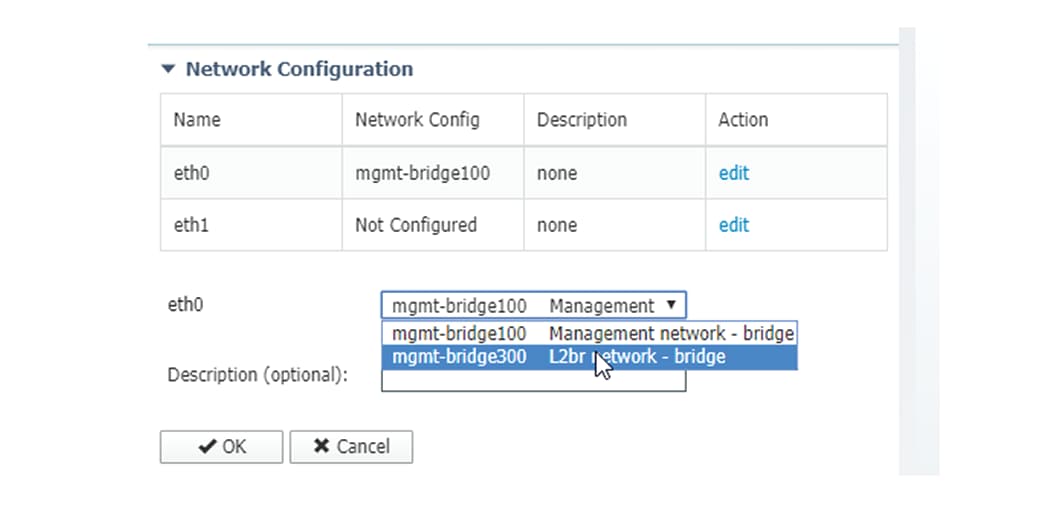Edit the eth0 interface row

pyautogui.click(x=733, y=173)
